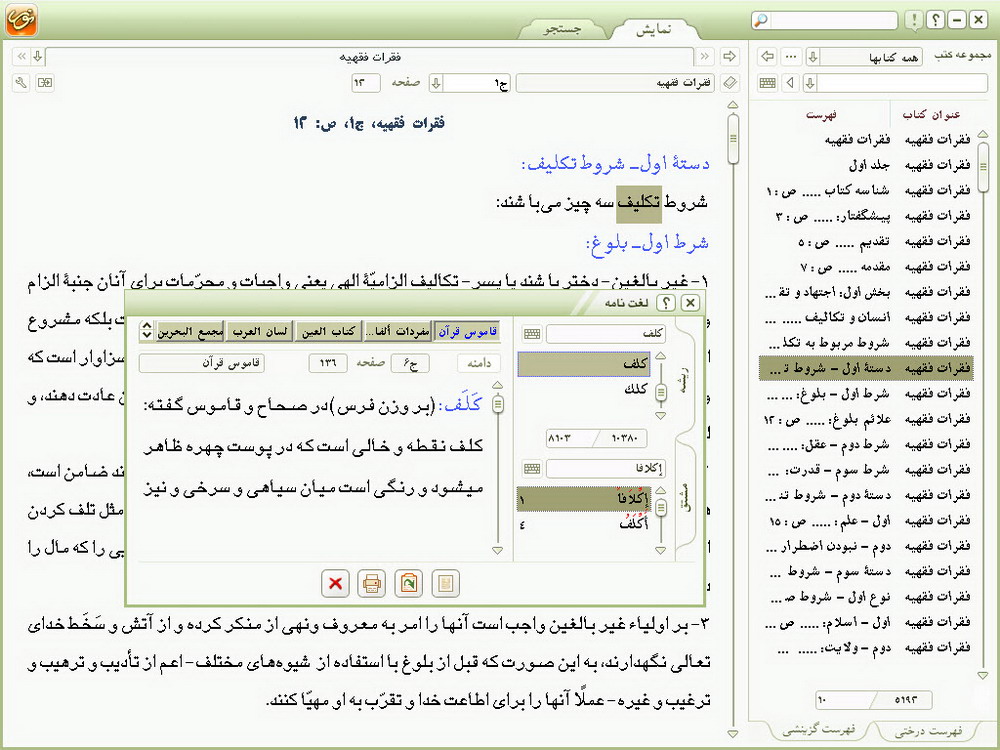
Task: Open keyboard icon next to the إکلافا field
Action: pyautogui.click(x=532, y=469)
